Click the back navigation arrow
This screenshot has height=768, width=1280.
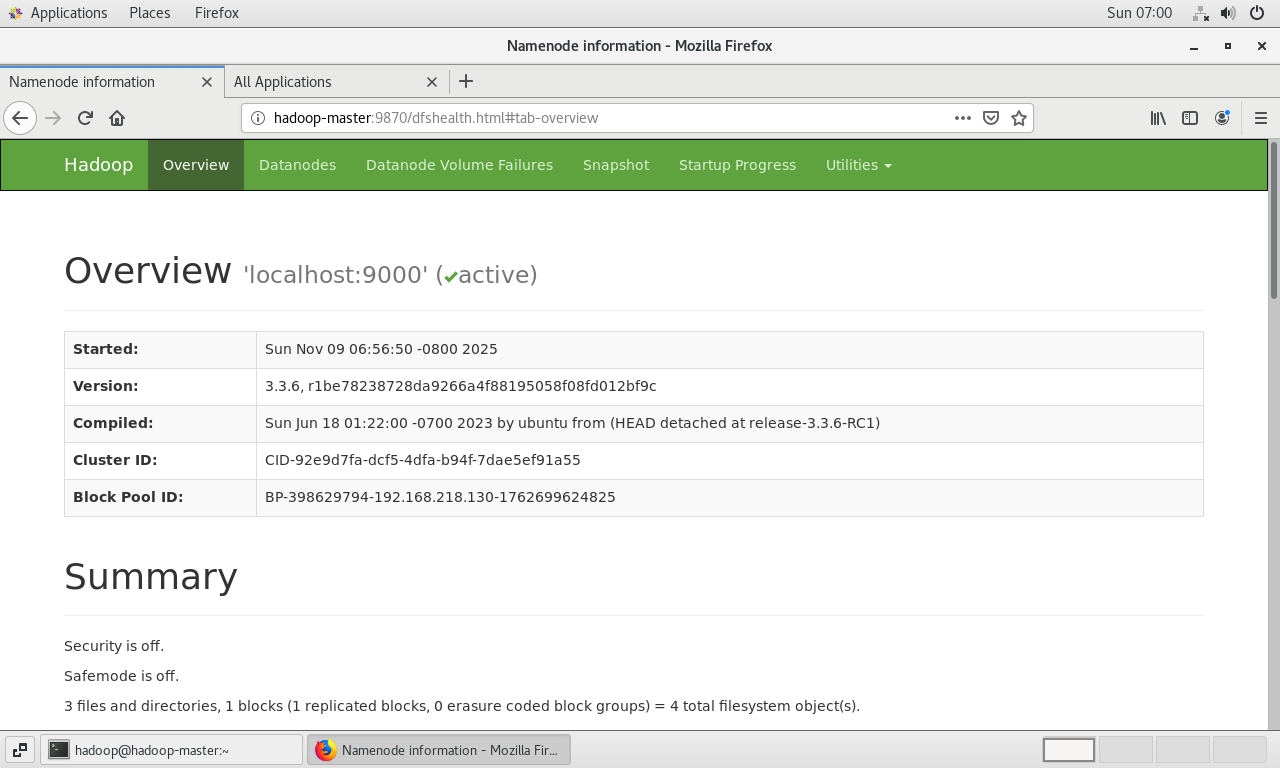pos(20,117)
